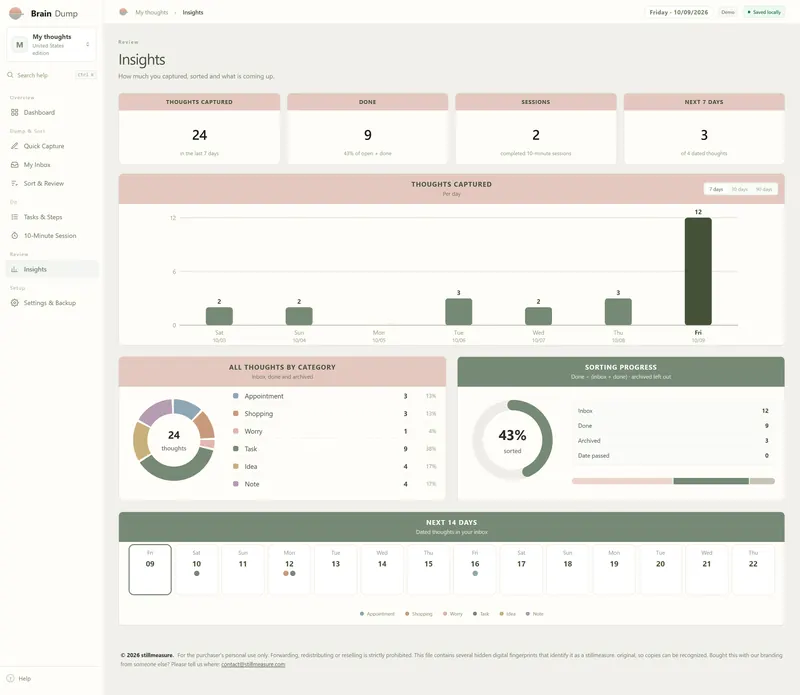800x695 pixels.
Task: Click the Appointment dot on day 16
Action: (475, 574)
